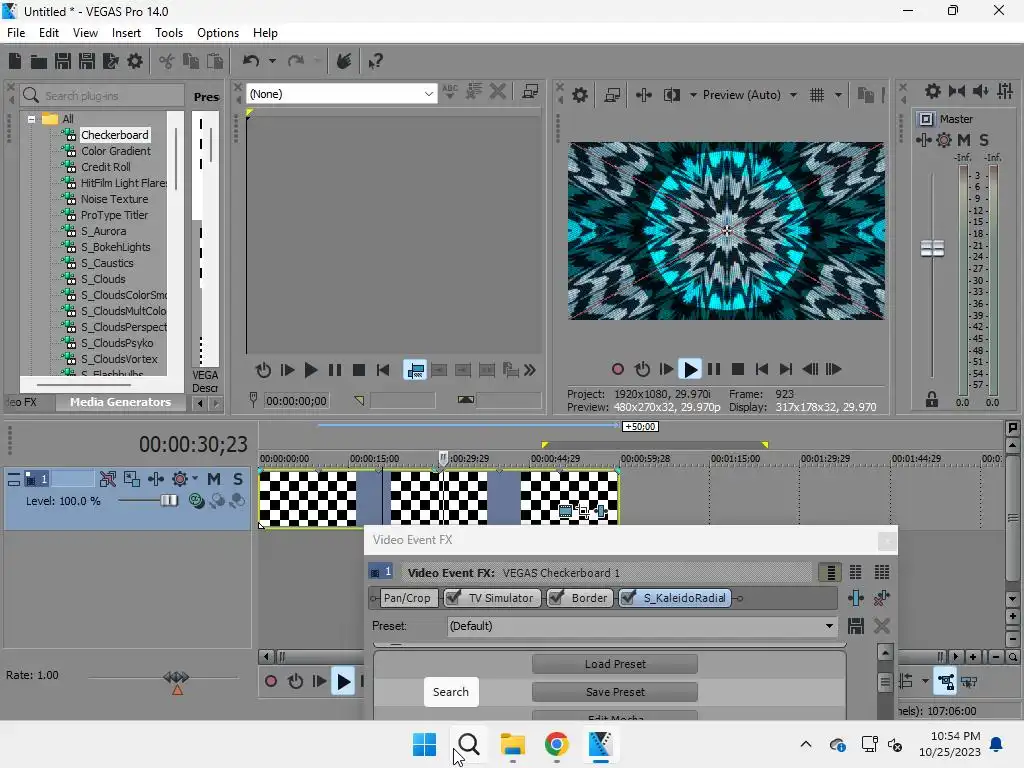Uncheck the TV Simulator effect checkbox

(453, 597)
